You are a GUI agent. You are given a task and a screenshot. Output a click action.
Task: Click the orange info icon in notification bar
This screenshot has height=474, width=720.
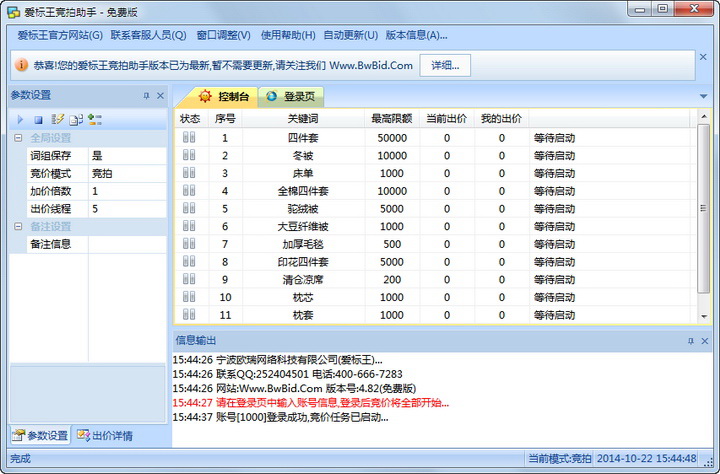pos(21,65)
